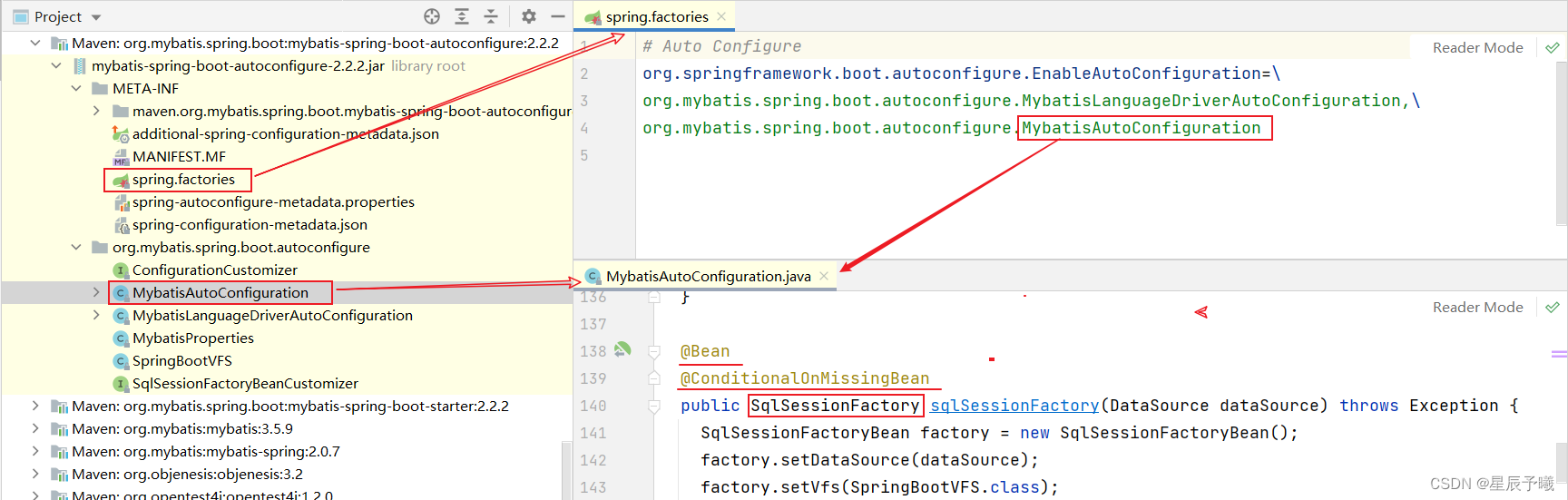
Task: Select the MANIFEST.MF file icon
Action: (120, 157)
